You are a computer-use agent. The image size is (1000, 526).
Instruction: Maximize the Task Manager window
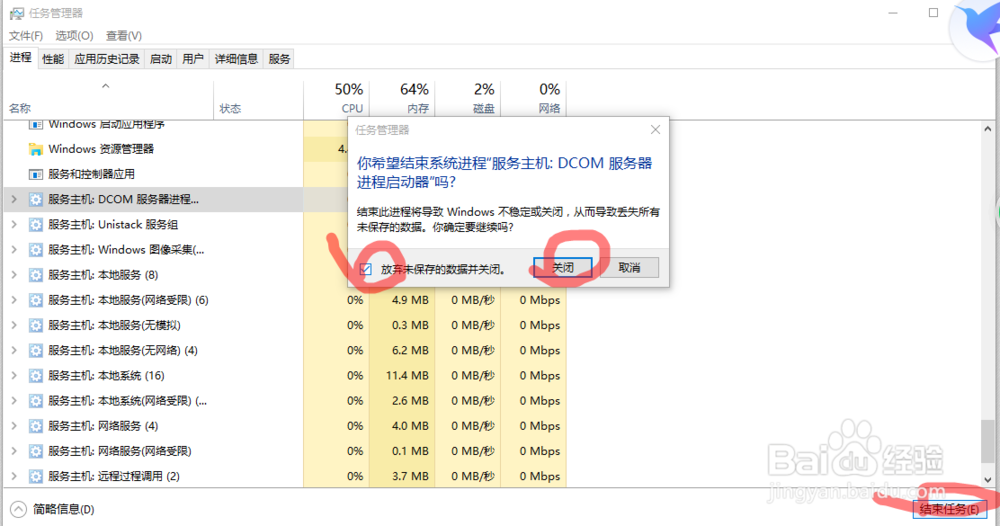pyautogui.click(x=934, y=13)
